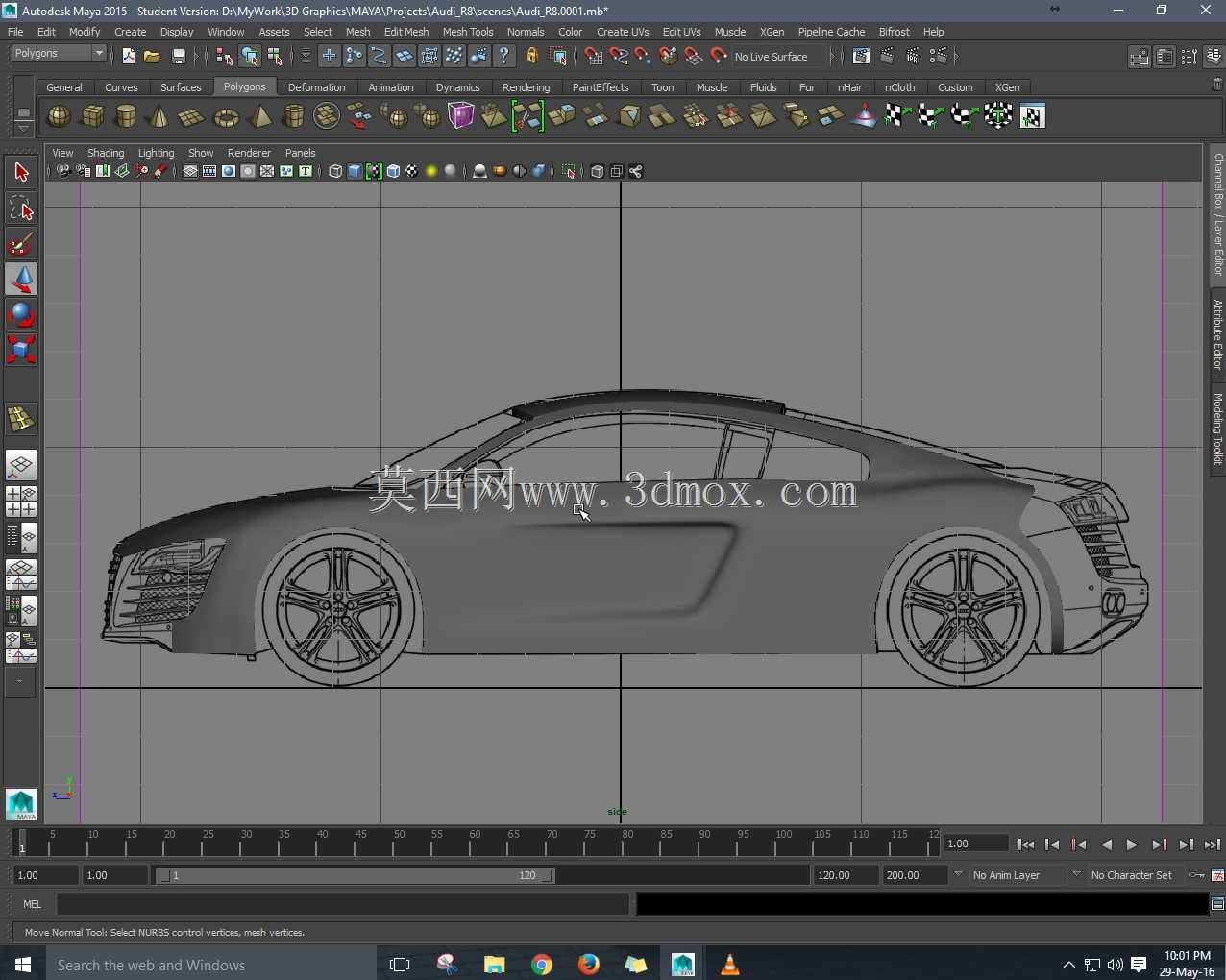
Task: Open the No Anim Layer dropdown
Action: pyautogui.click(x=1018, y=875)
